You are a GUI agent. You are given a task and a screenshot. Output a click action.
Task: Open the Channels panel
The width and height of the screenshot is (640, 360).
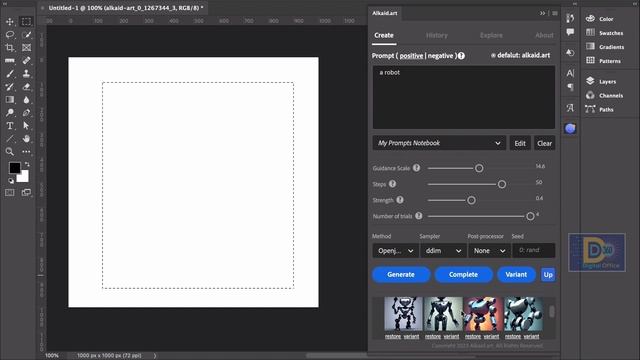pyautogui.click(x=605, y=95)
